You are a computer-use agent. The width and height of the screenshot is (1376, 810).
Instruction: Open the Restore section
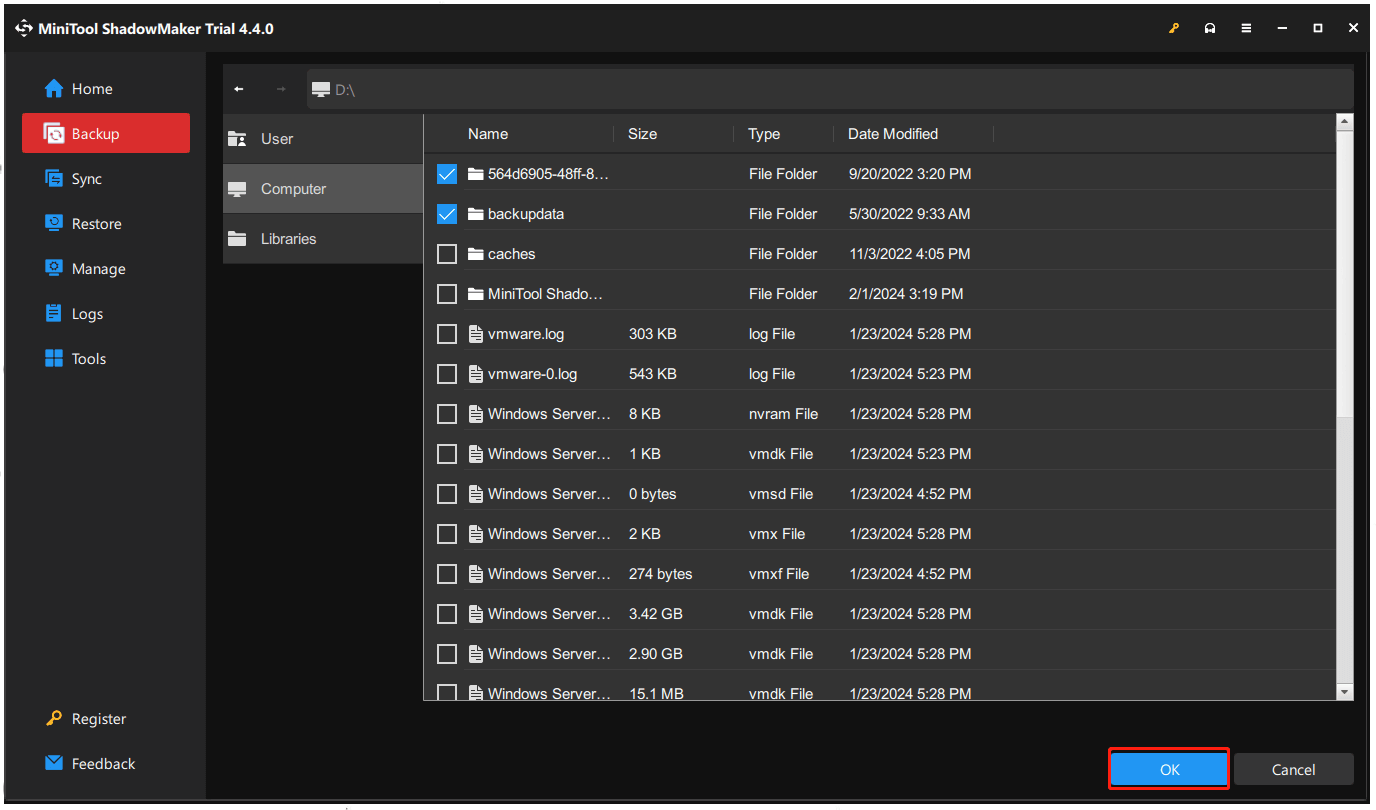coord(92,223)
